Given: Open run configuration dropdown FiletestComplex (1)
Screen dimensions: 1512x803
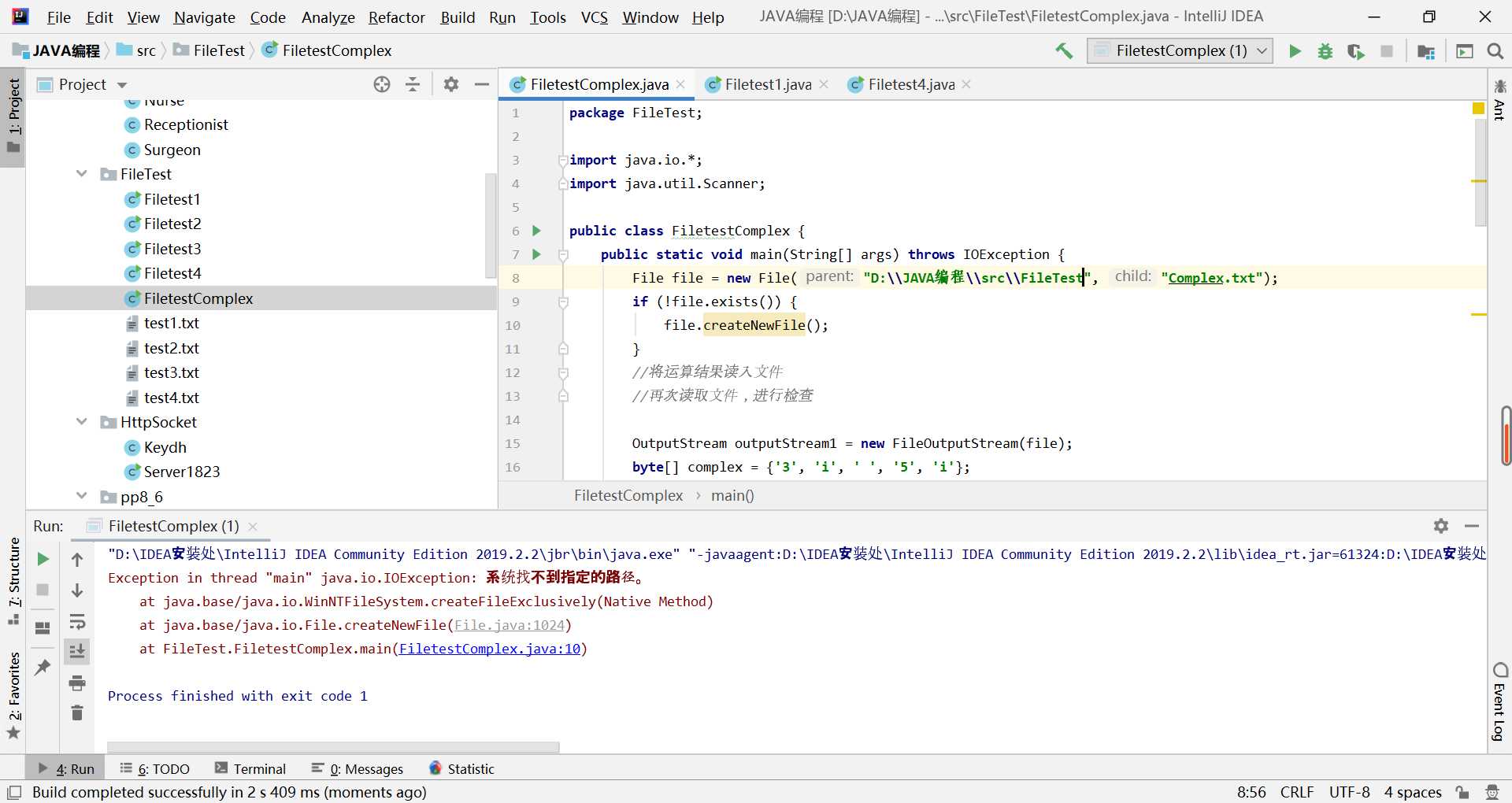Looking at the screenshot, I should click(x=1180, y=51).
